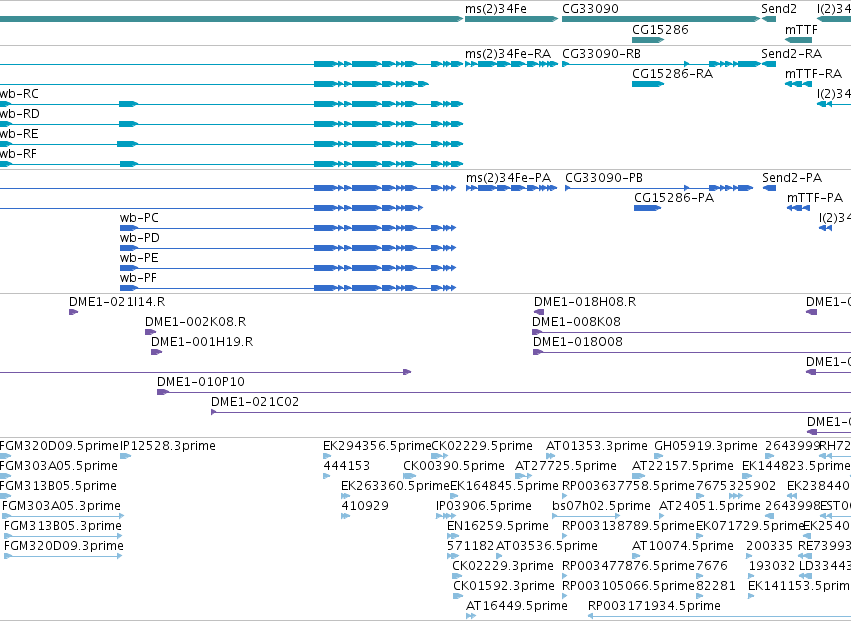Select EST RP003477876.5prime label
Screen dimensions: 851x621
(x=628, y=567)
